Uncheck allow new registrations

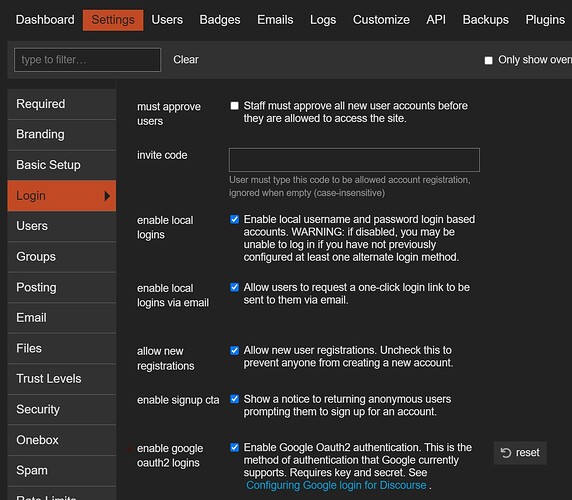(x=235, y=350)
